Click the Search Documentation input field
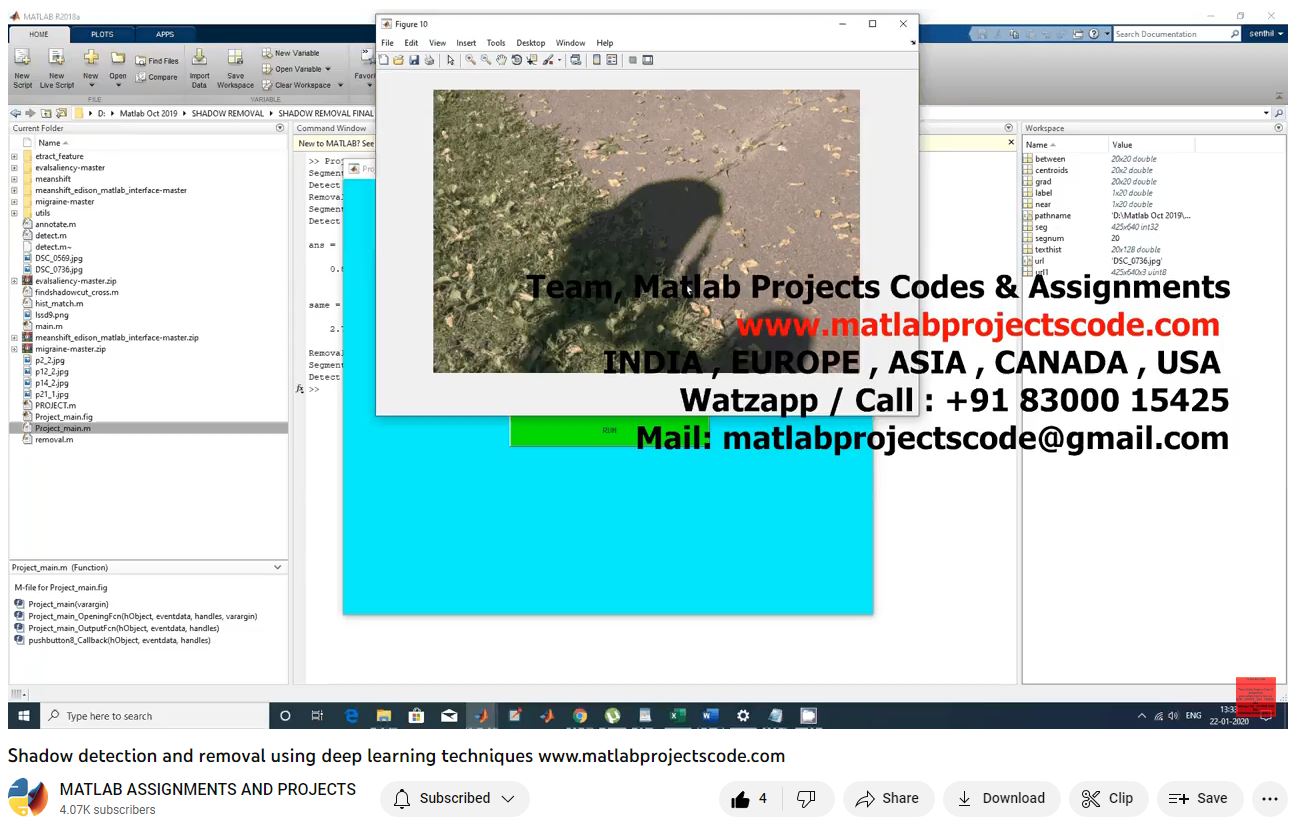 [x=1170, y=34]
